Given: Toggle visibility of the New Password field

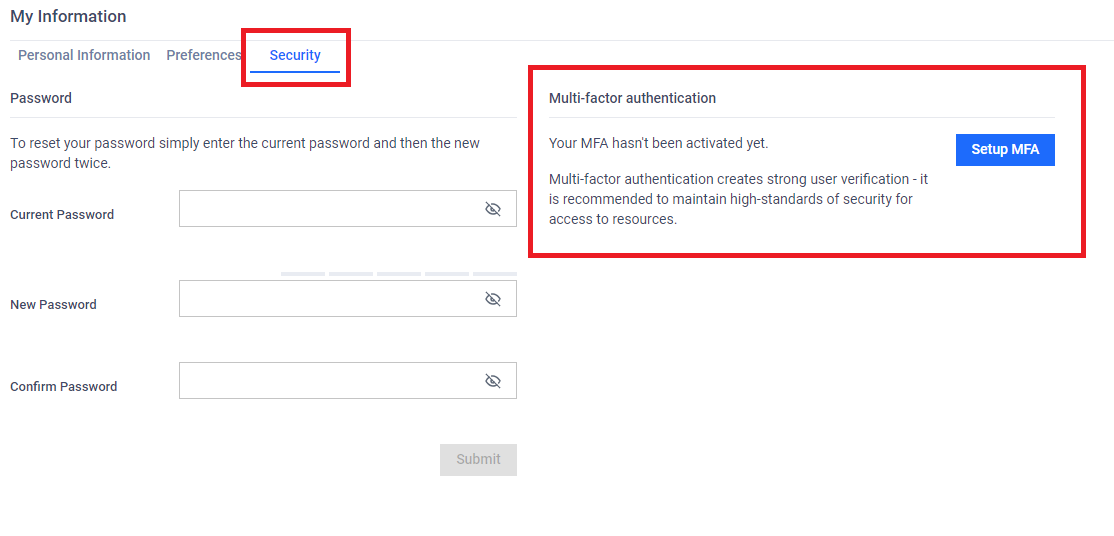Looking at the screenshot, I should [x=492, y=299].
